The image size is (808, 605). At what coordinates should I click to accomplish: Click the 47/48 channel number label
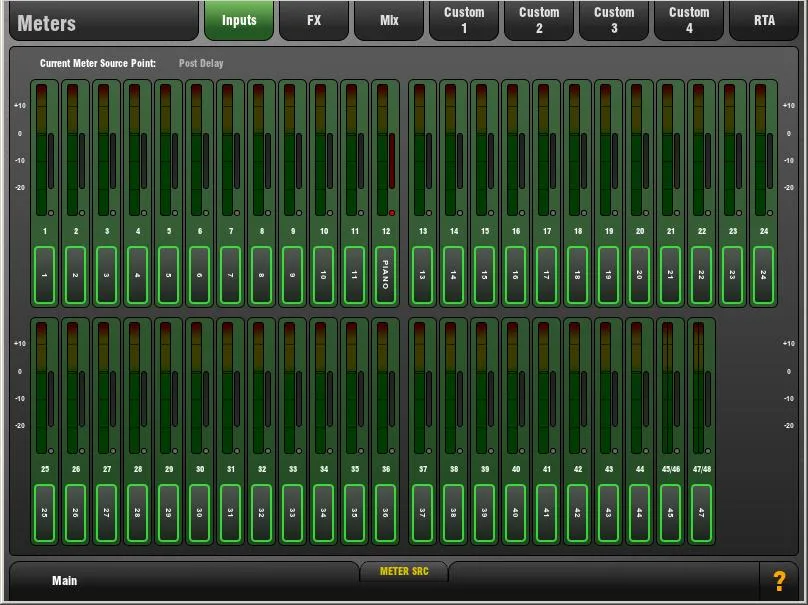(x=701, y=469)
